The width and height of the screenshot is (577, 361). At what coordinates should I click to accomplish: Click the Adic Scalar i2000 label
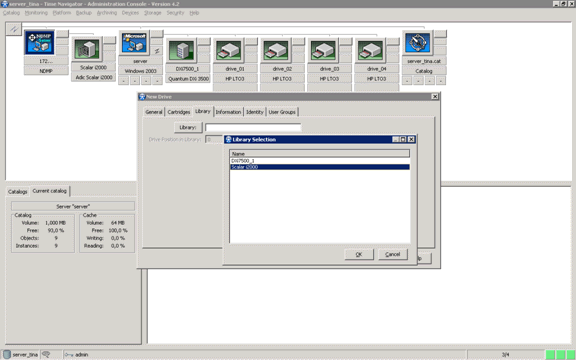(93, 77)
